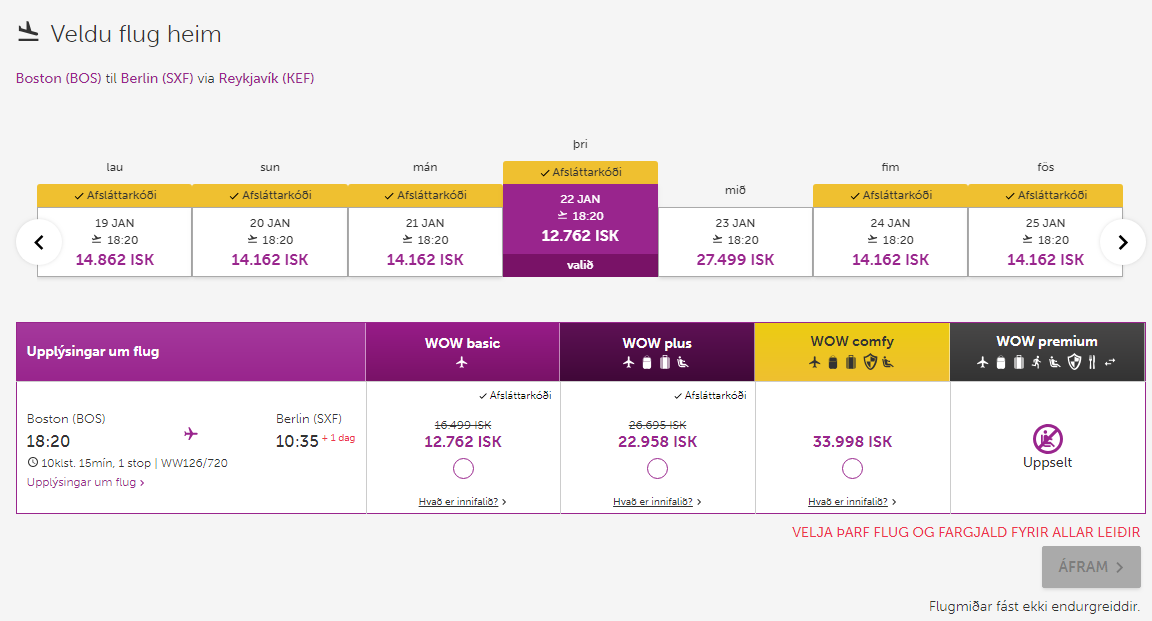Choose the 23 JAN date for 27.499 ISK
This screenshot has height=621, width=1152.
point(735,241)
